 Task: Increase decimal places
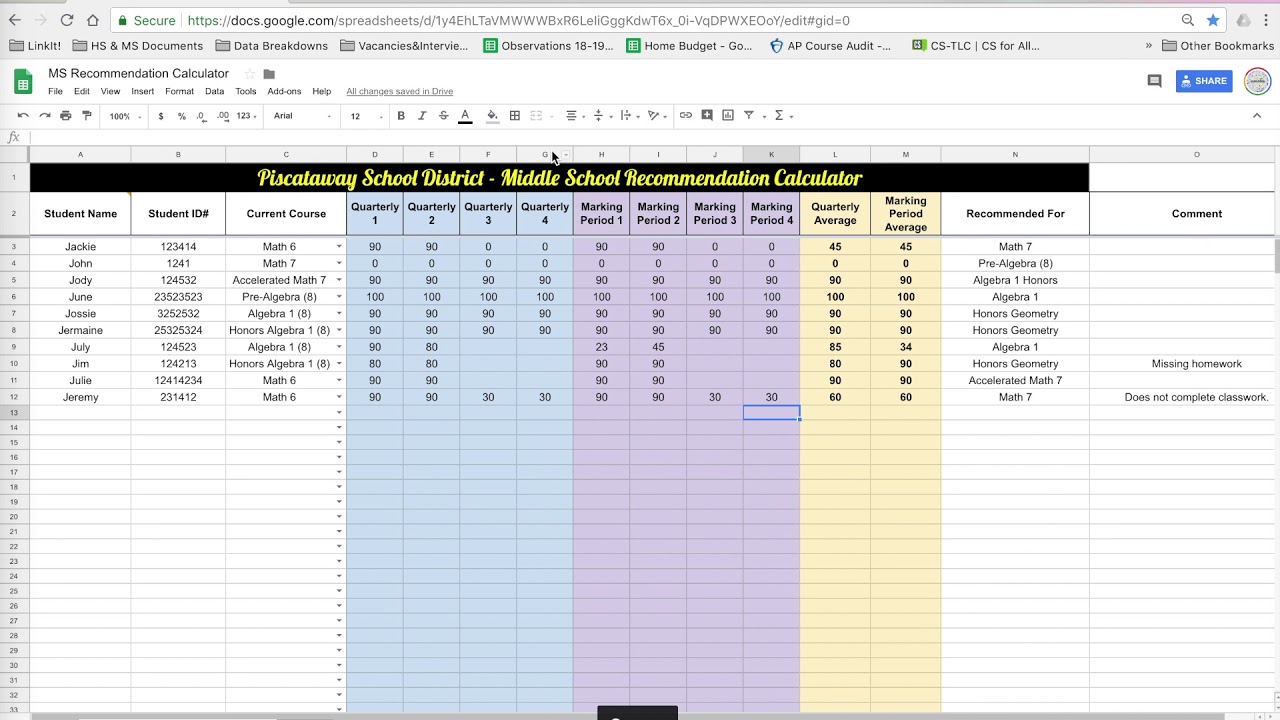click(x=222, y=116)
